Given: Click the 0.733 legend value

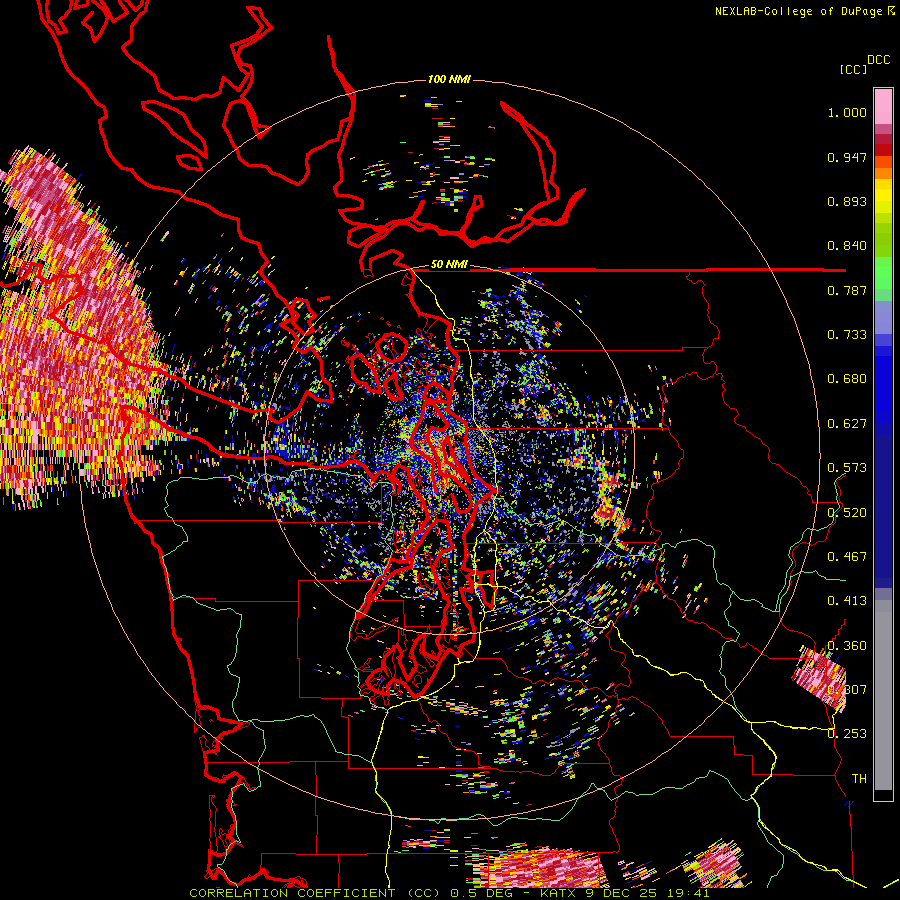Looking at the screenshot, I should click(847, 335).
